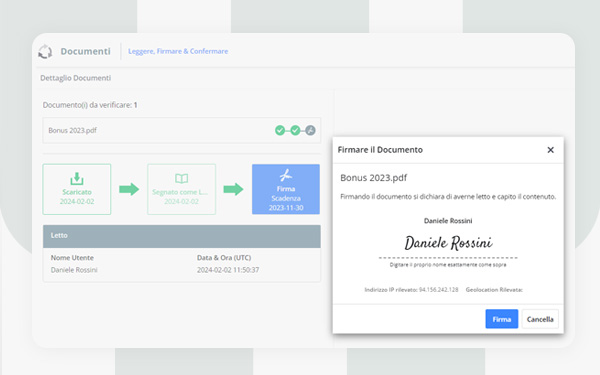Click the Firmare il Documento dialog title
Screen dimensions: 600x375
click(x=380, y=150)
